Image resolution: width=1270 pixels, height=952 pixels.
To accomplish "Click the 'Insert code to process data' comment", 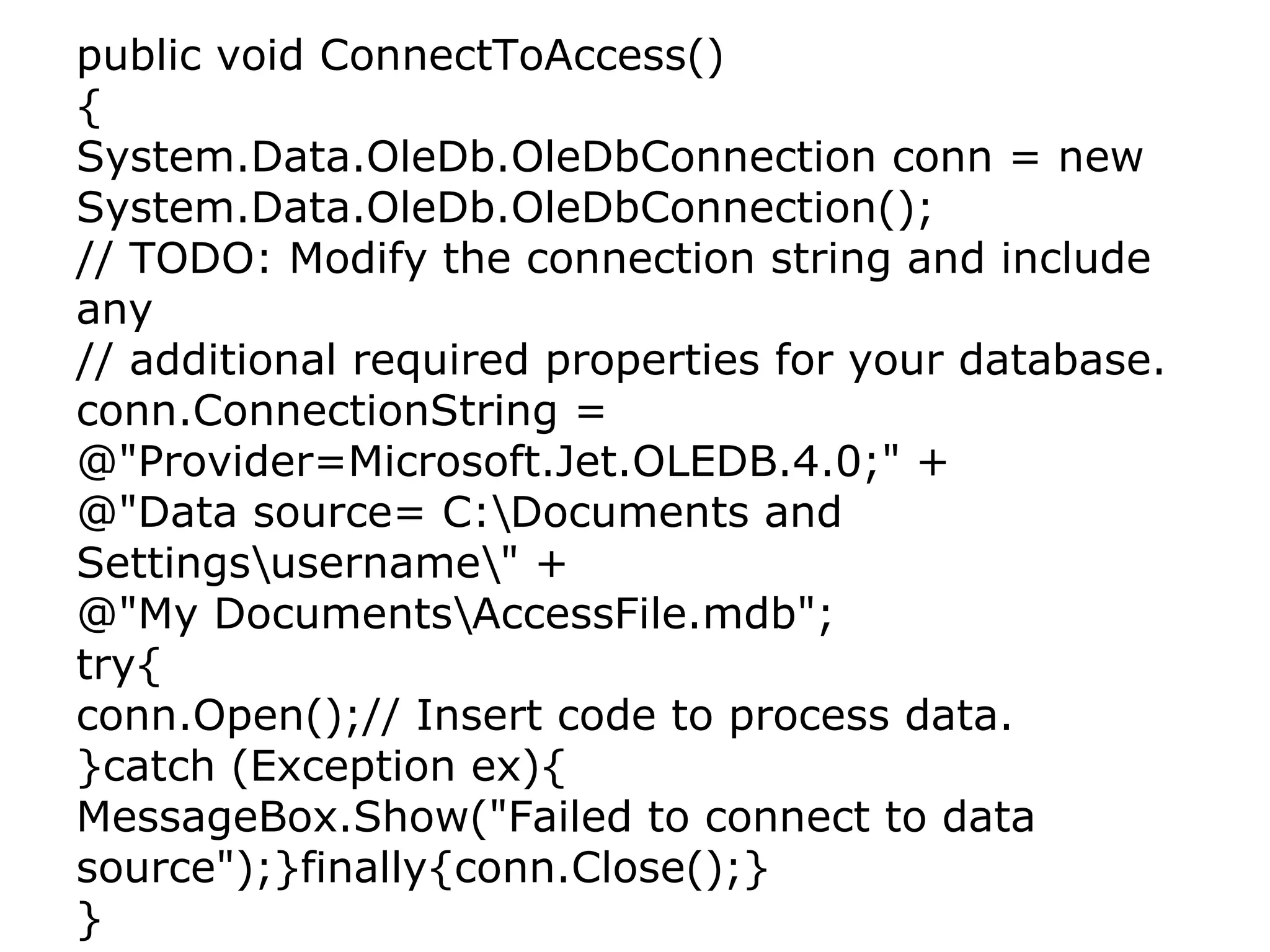I will coord(713,716).
